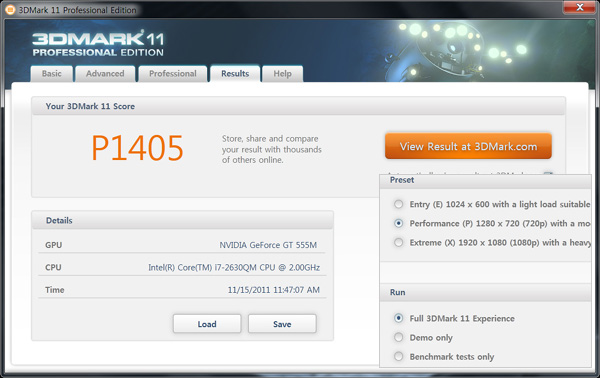Open the Help tab
Image resolution: width=600 pixels, height=378 pixels.
point(282,73)
